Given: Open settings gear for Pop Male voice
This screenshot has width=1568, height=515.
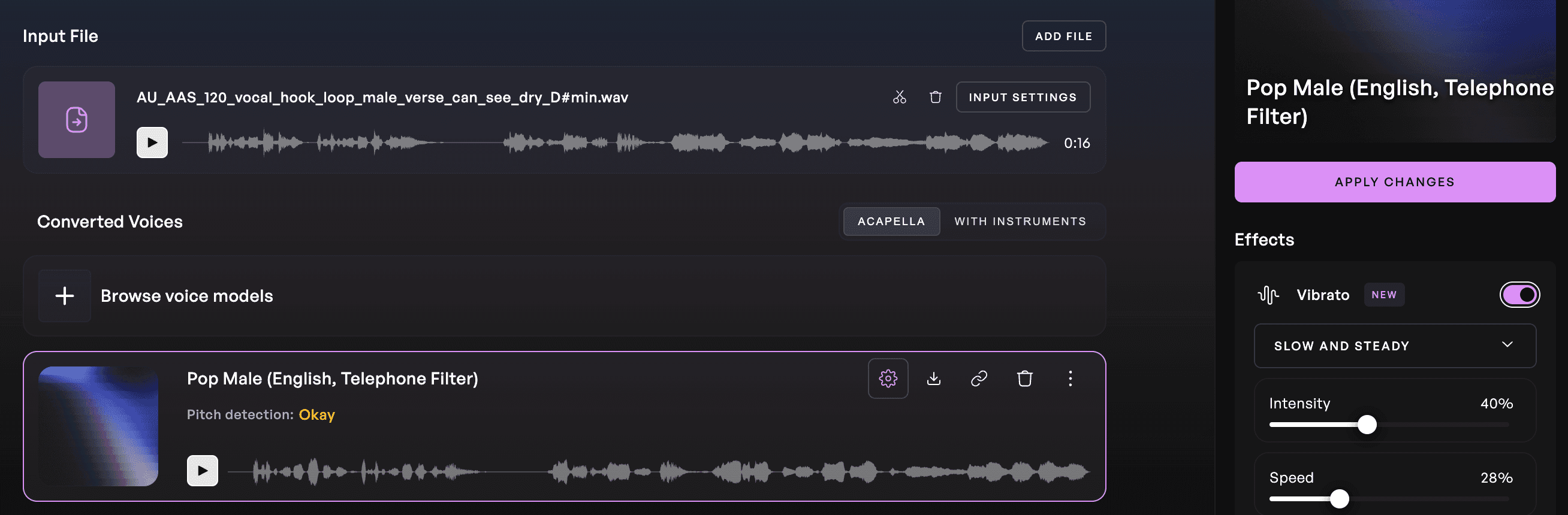Looking at the screenshot, I should tap(888, 379).
